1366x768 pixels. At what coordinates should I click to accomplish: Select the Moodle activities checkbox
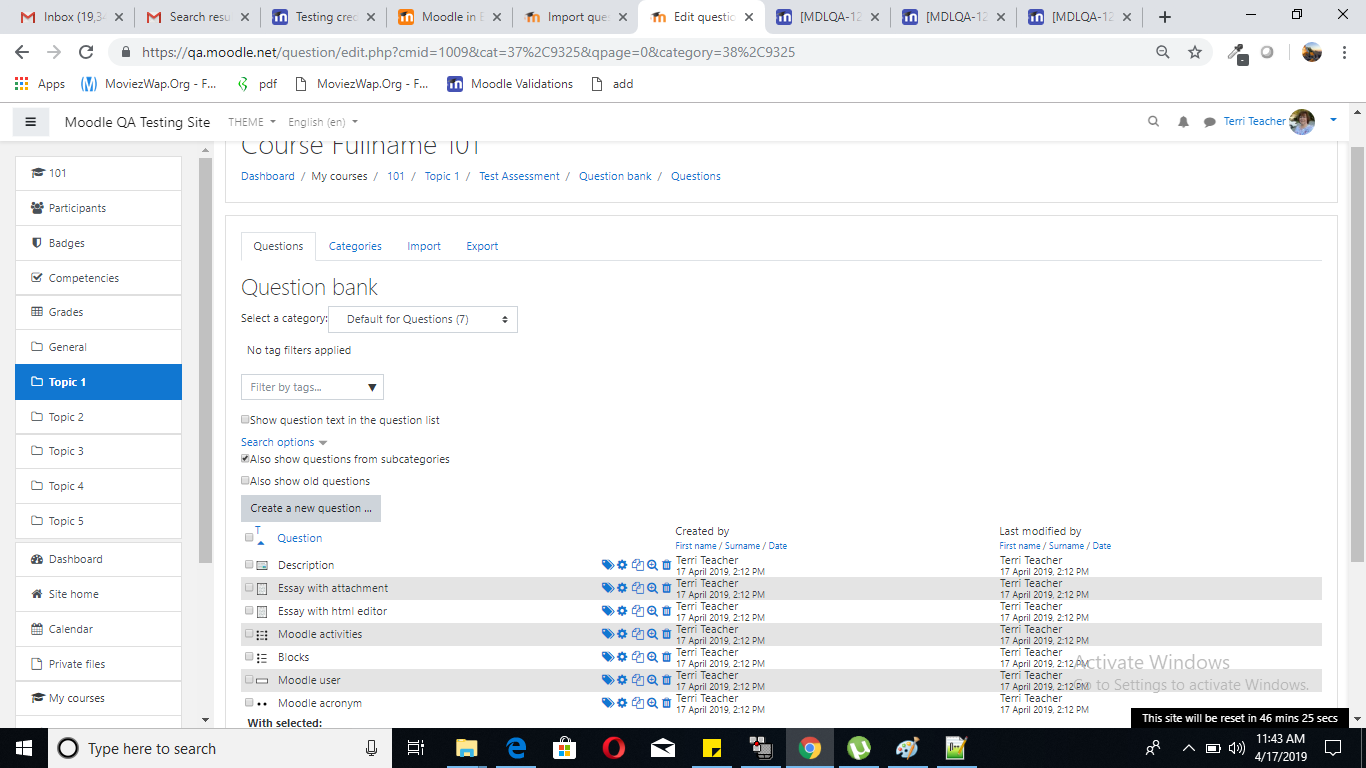pos(249,634)
